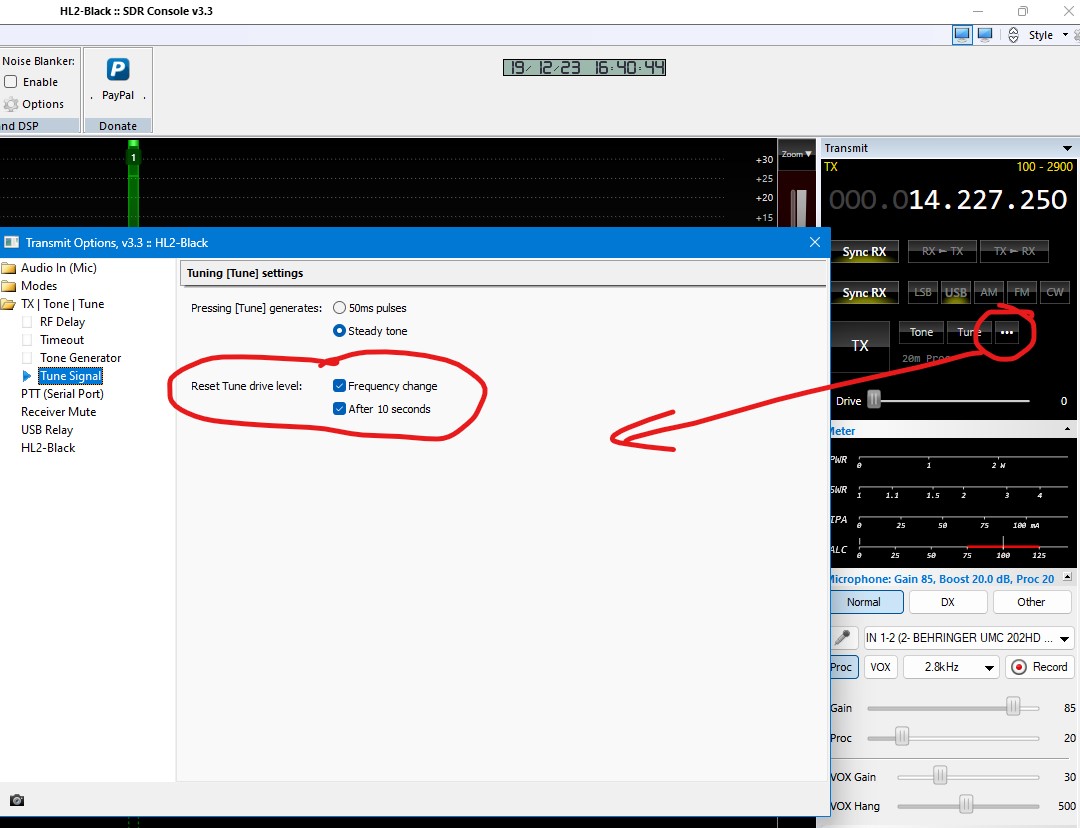
Task: Open the Noise Blanker Options gear
Action: click(x=11, y=104)
